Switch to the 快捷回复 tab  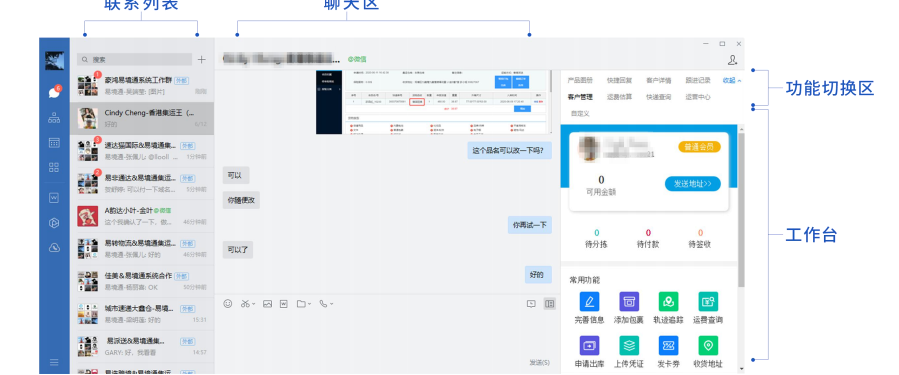619,81
